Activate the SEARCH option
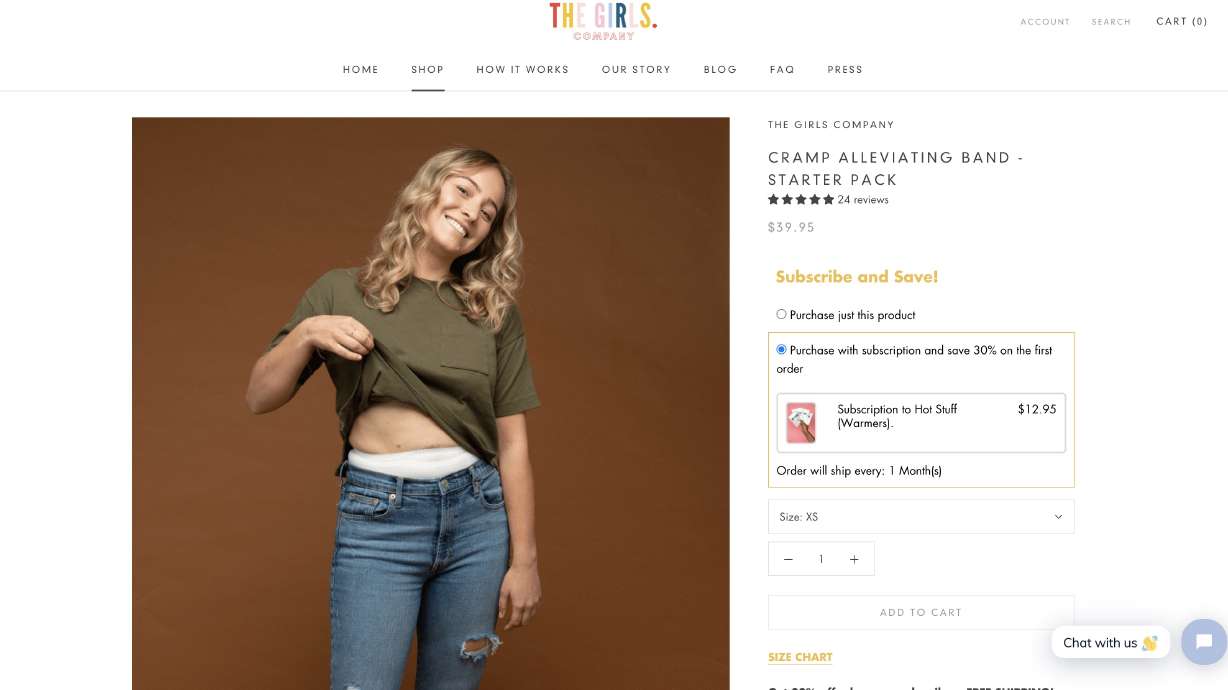This screenshot has width=1228, height=690. [x=1111, y=21]
